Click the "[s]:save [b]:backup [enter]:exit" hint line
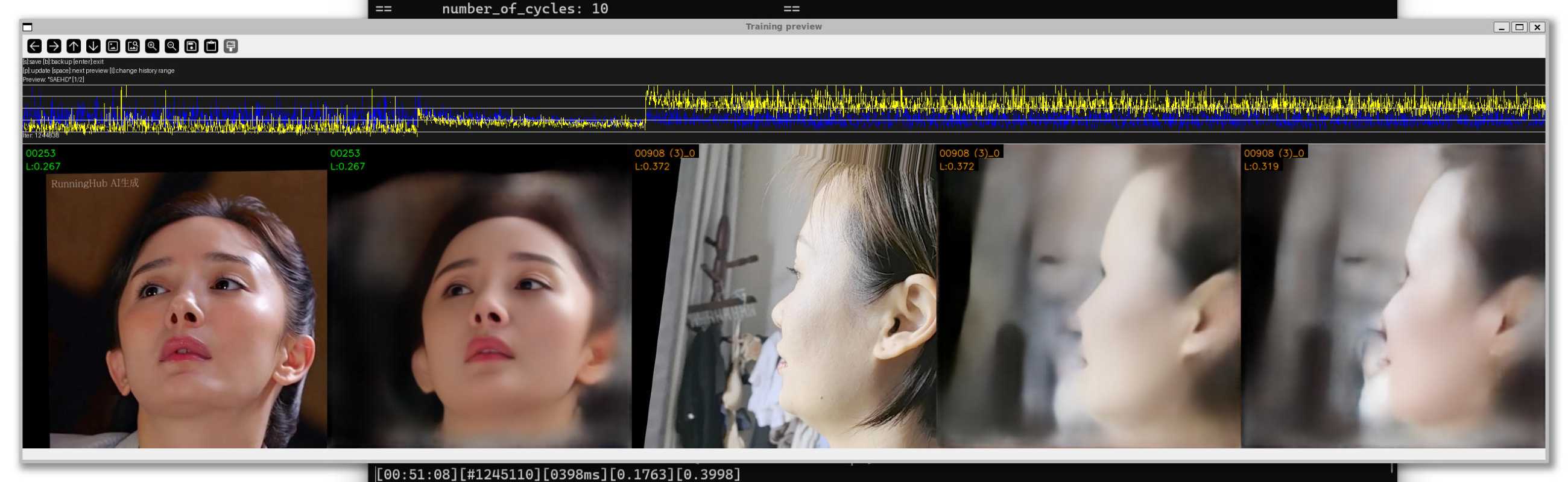Image resolution: width=1568 pixels, height=482 pixels. pyautogui.click(x=63, y=62)
